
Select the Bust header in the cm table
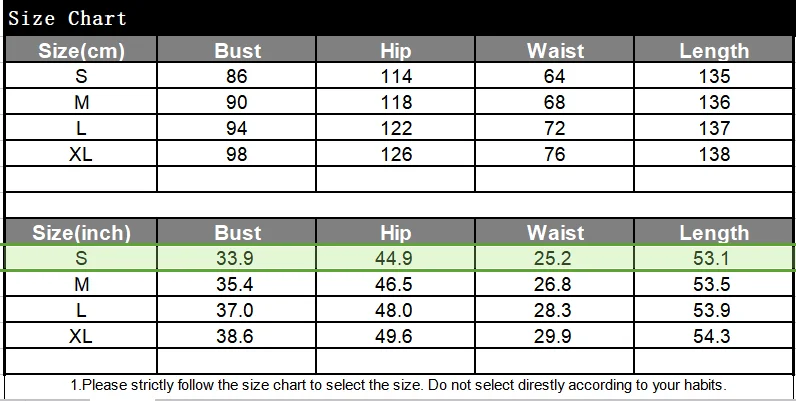[237, 50]
